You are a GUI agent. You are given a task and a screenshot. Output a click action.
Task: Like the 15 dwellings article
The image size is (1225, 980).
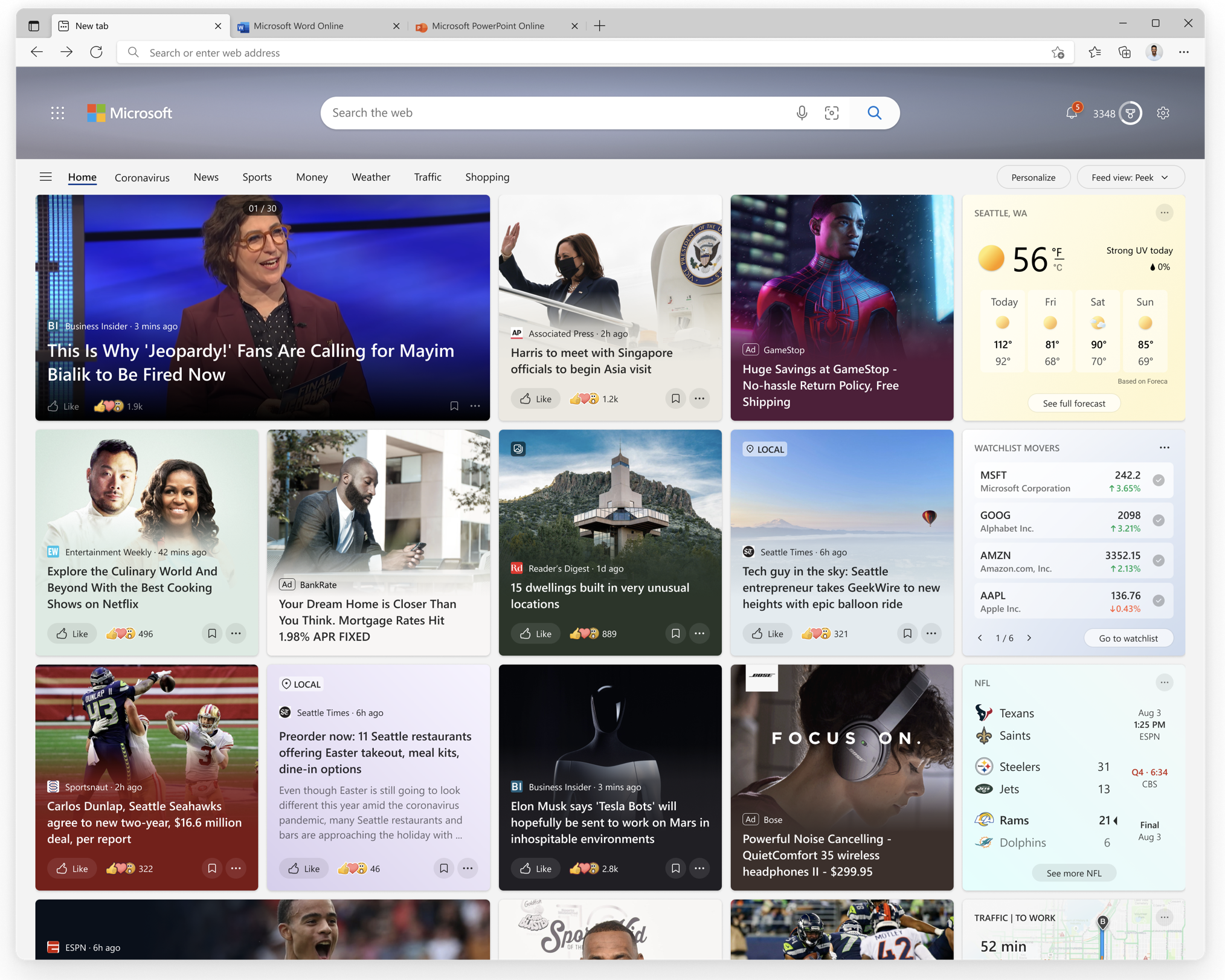pyautogui.click(x=535, y=634)
